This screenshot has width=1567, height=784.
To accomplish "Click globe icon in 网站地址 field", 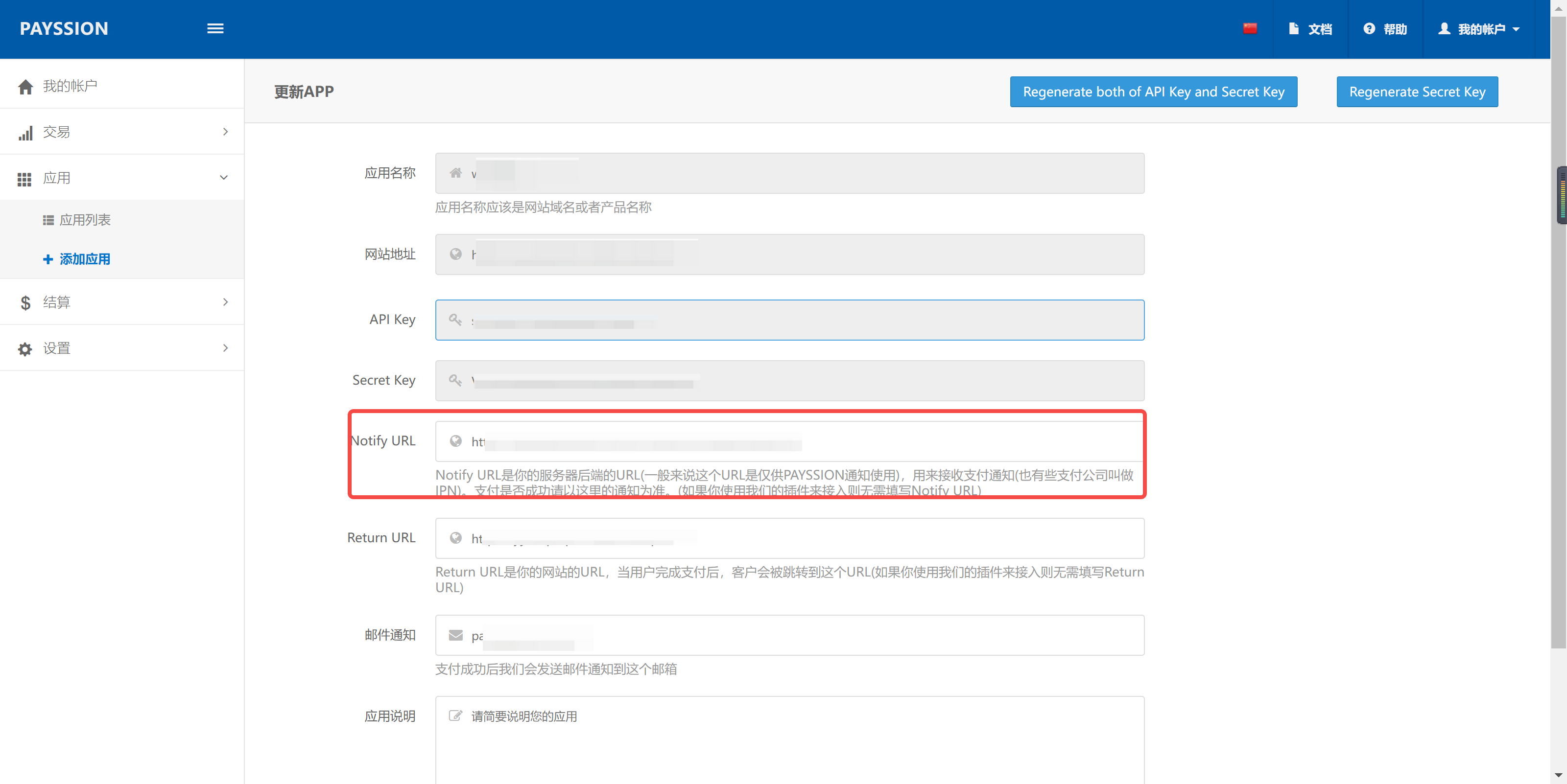I will point(455,254).
